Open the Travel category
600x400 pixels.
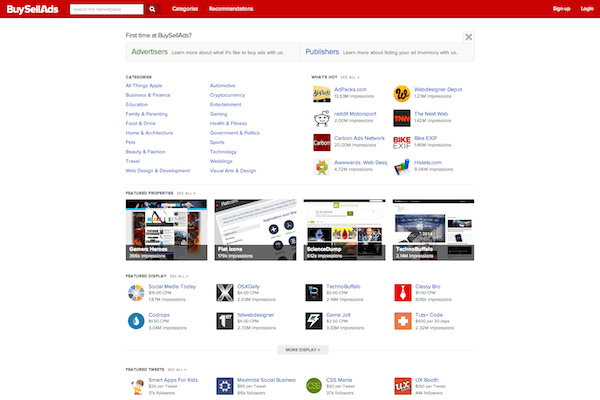133,161
